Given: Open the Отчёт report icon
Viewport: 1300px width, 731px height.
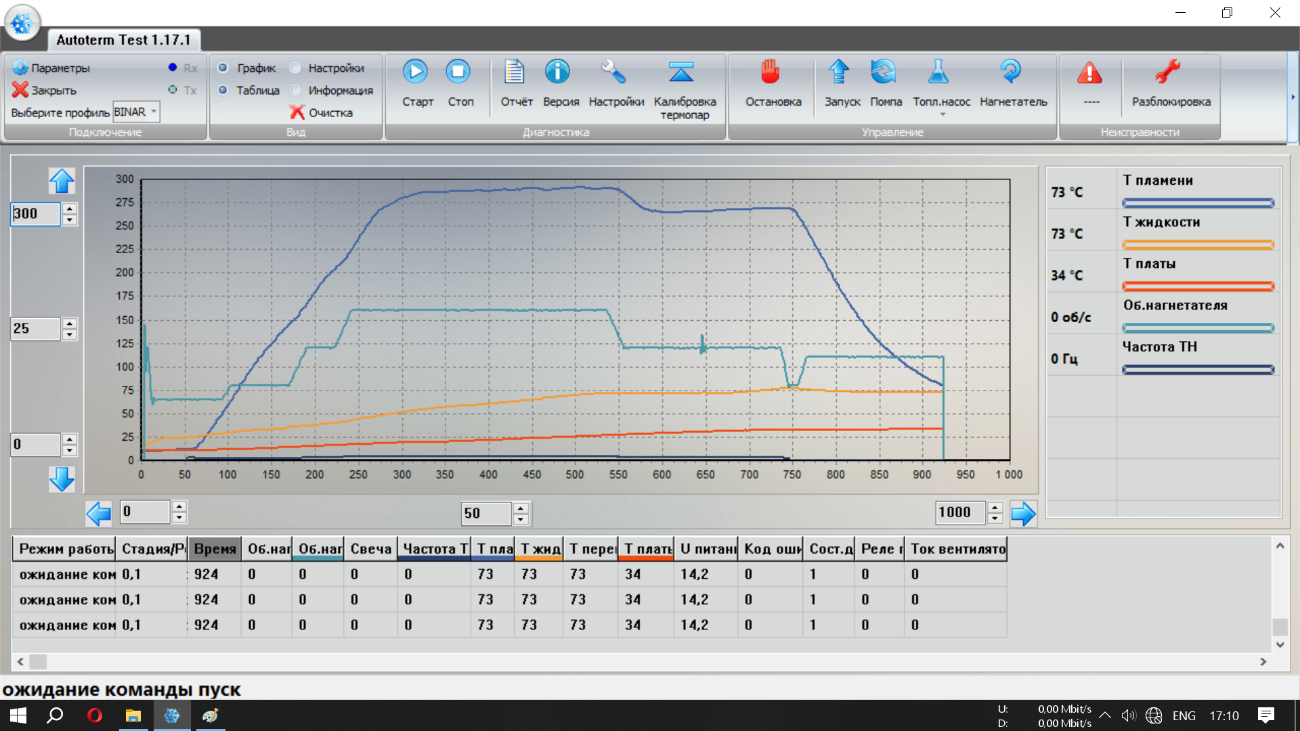Looking at the screenshot, I should [x=515, y=71].
